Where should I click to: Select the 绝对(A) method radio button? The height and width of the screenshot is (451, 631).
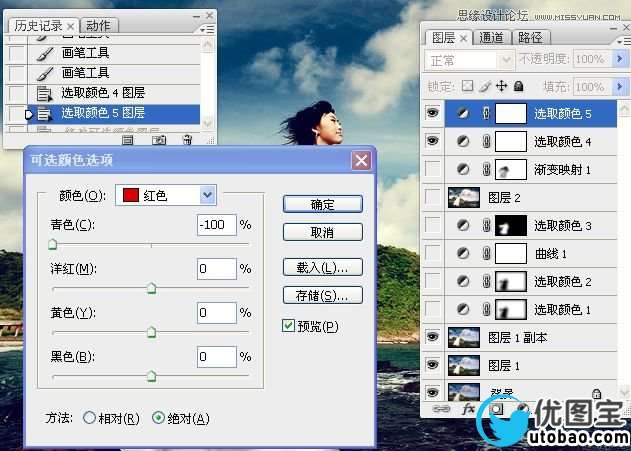(x=159, y=418)
